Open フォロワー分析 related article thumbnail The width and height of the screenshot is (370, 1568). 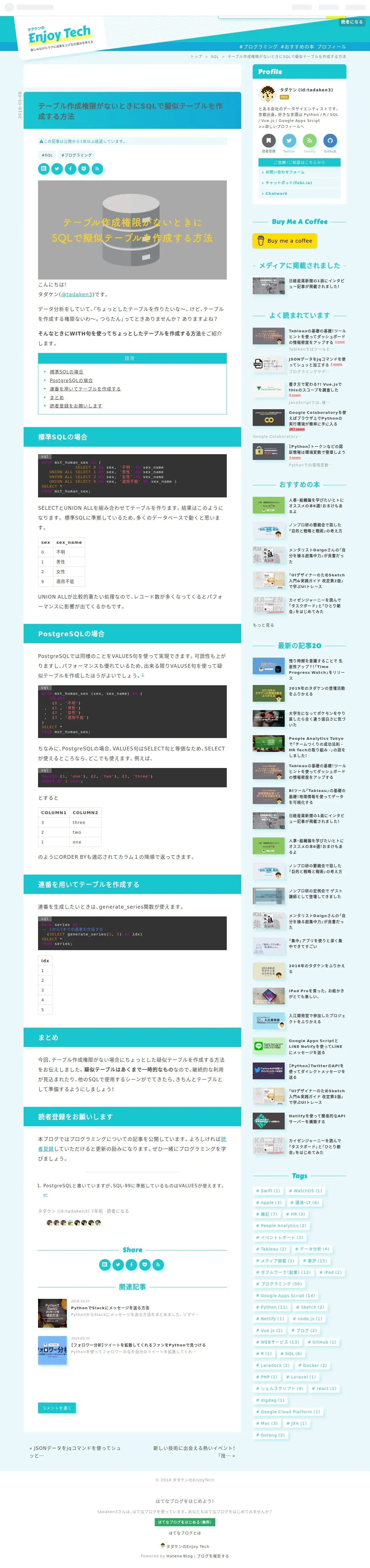click(x=52, y=1351)
